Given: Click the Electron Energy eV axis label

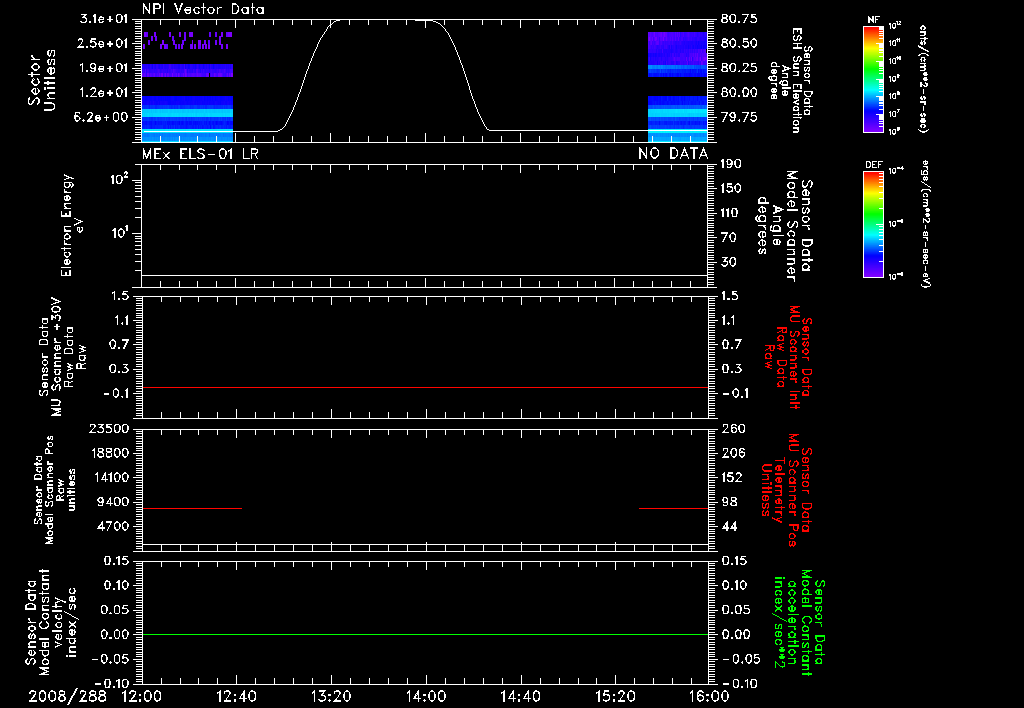Looking at the screenshot, I should [x=72, y=225].
